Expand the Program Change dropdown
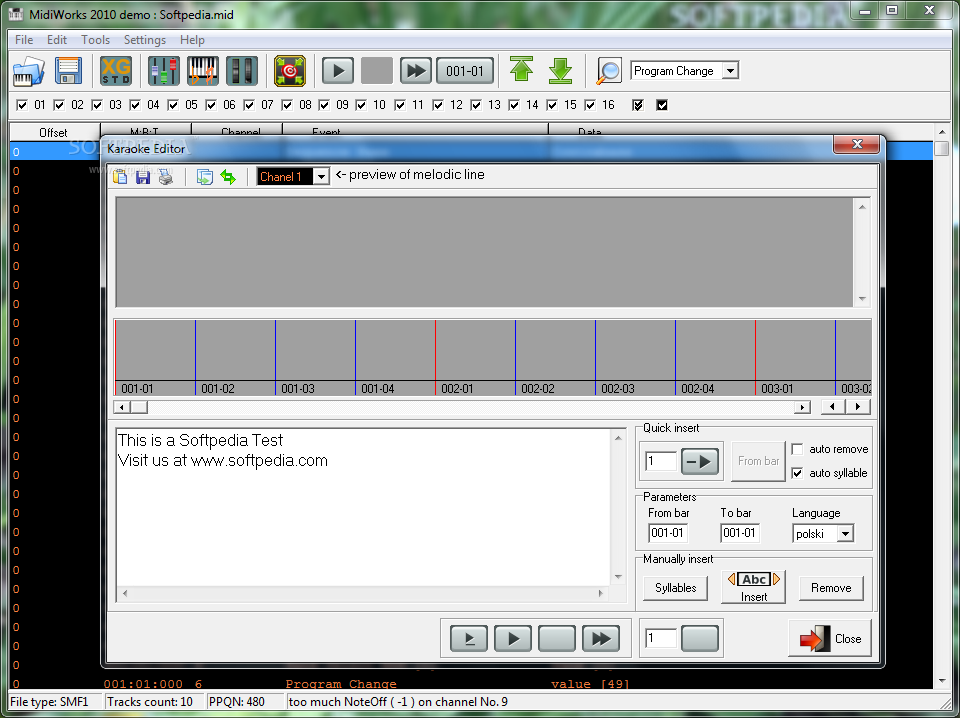The height and width of the screenshot is (718, 960). (x=730, y=71)
